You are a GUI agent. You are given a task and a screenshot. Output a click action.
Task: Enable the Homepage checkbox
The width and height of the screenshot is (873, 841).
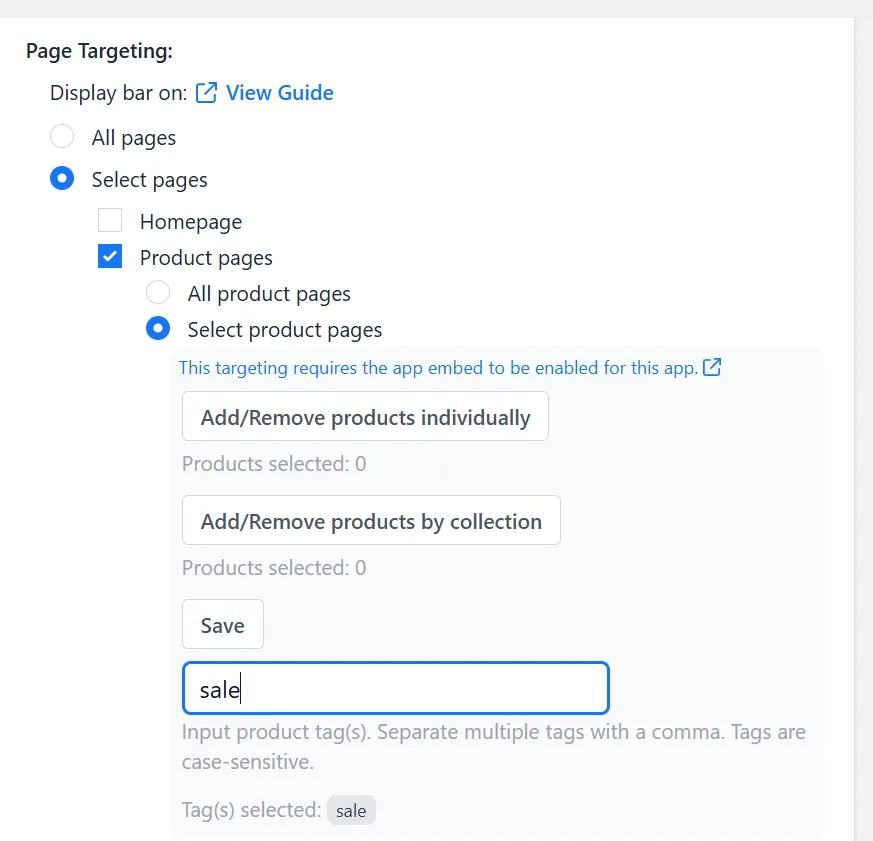point(110,220)
